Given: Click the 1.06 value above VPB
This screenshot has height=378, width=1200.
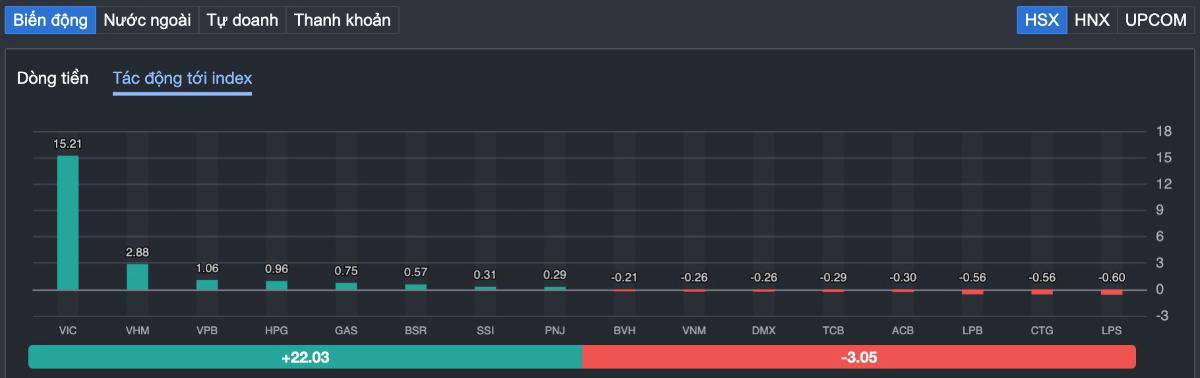Looking at the screenshot, I should click(x=207, y=269).
